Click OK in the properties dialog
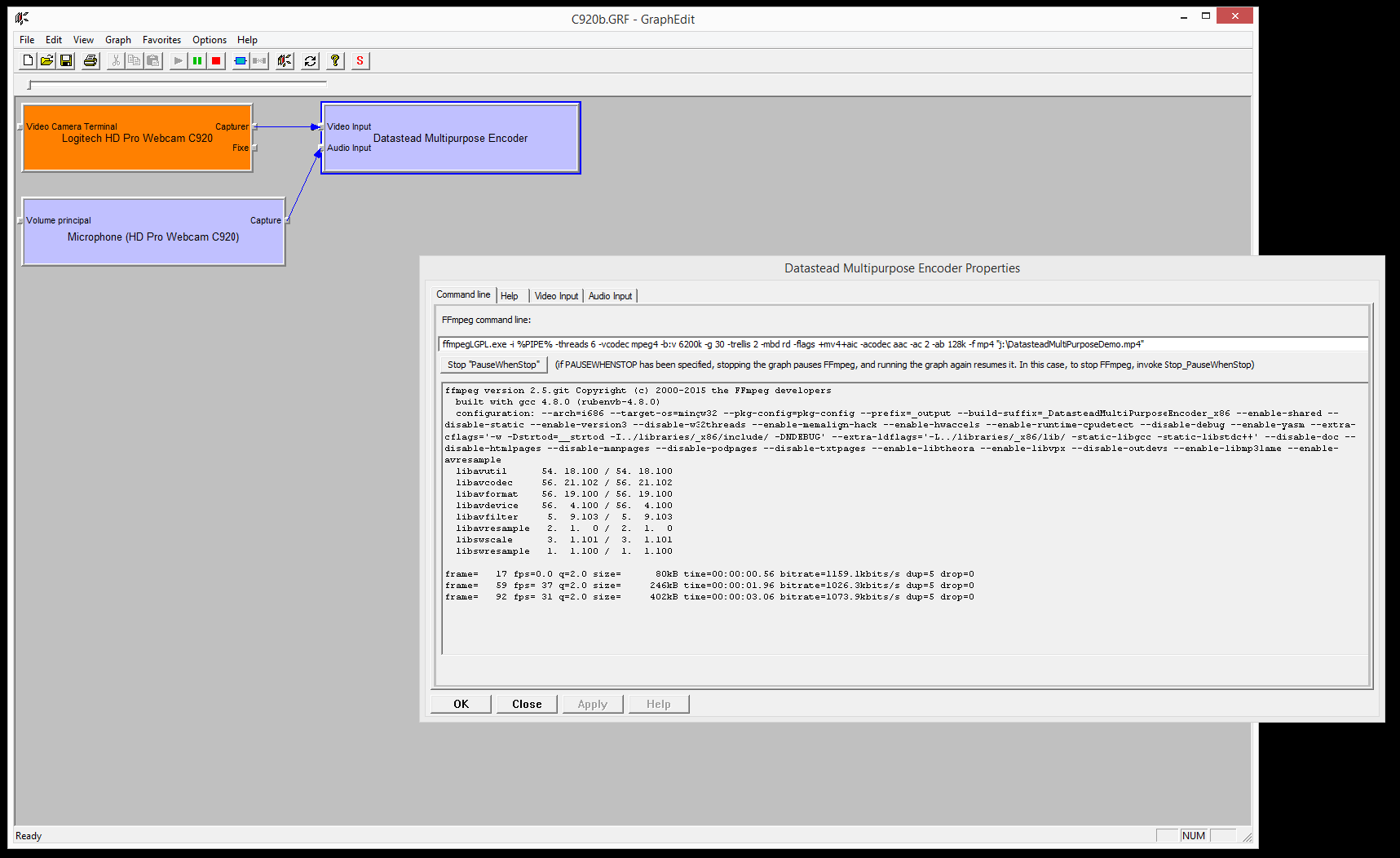1400x858 pixels. 460,703
